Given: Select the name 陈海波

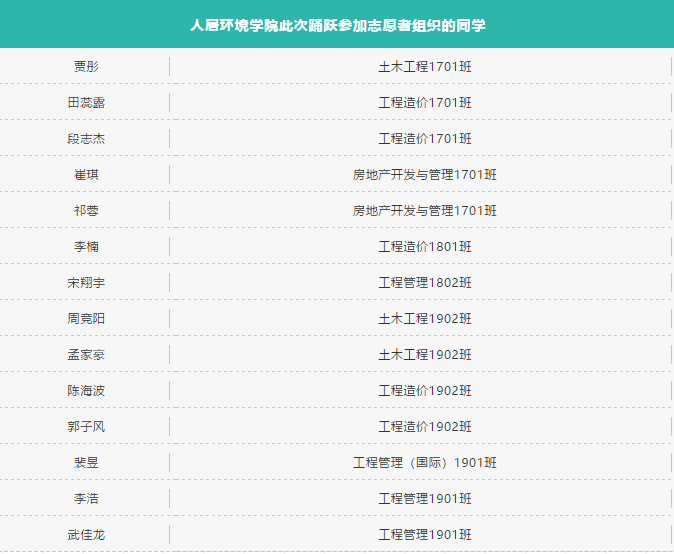Looking at the screenshot, I should (x=86, y=390).
